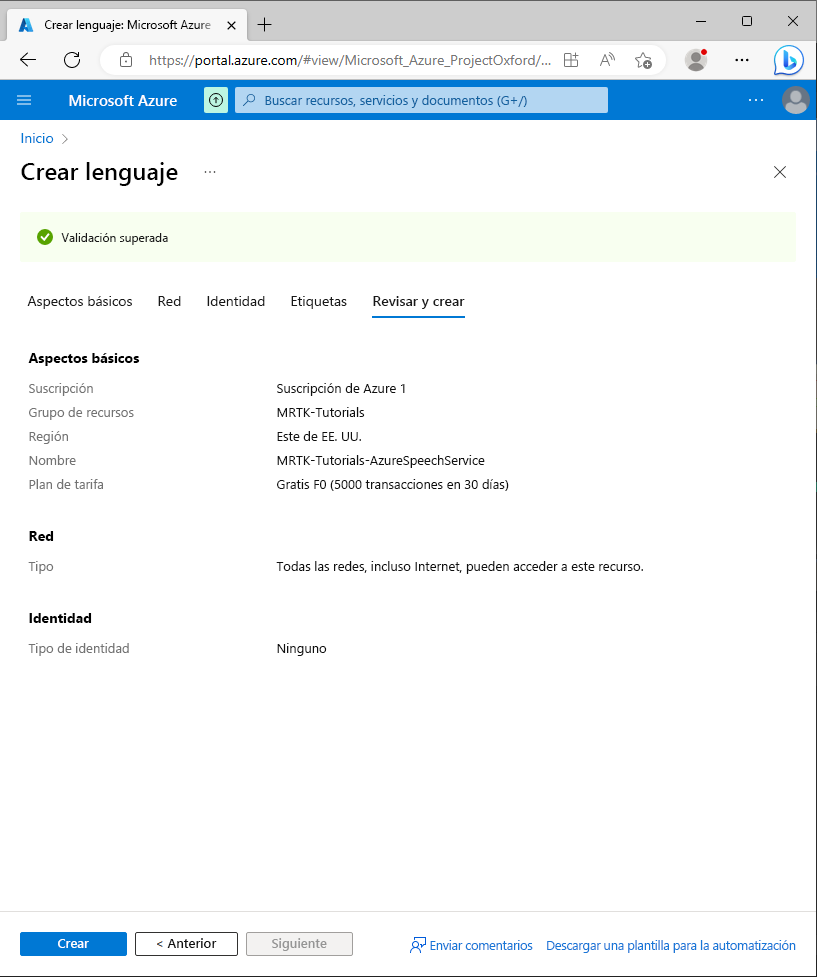This screenshot has width=817, height=977.
Task: Go back with browser back arrow
Action: click(x=28, y=60)
